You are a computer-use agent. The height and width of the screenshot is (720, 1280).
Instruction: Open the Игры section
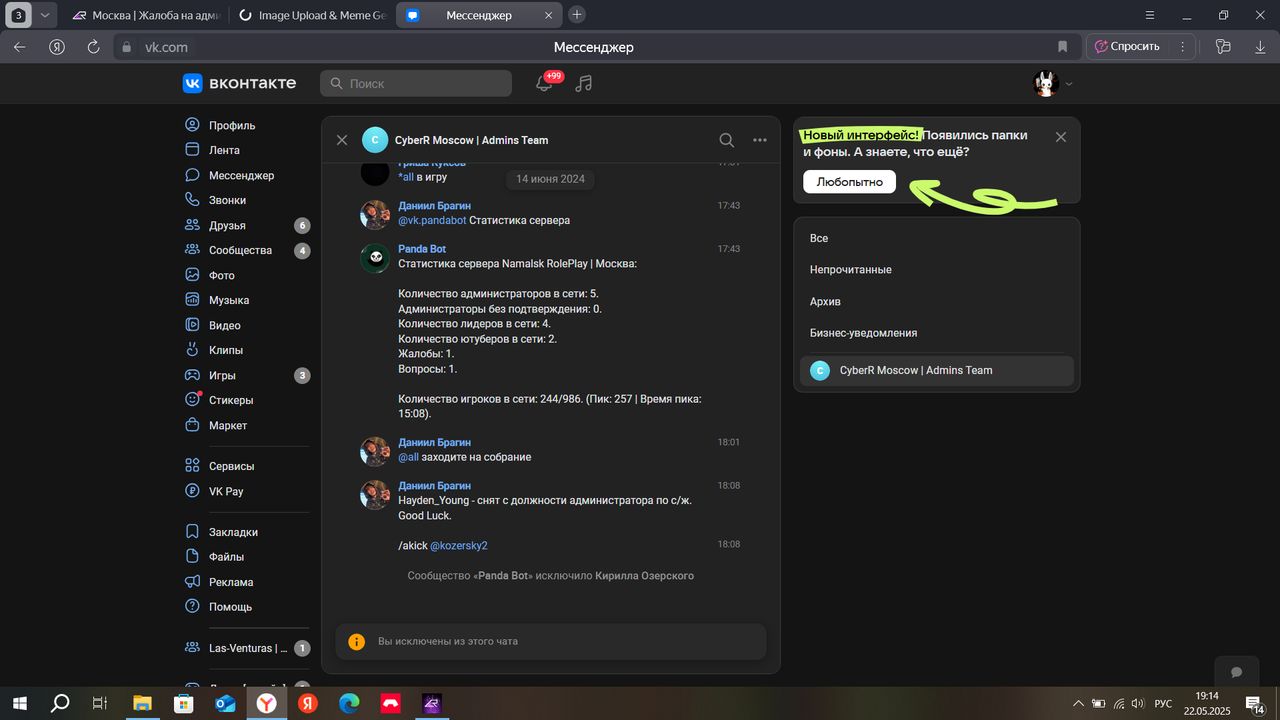[222, 375]
